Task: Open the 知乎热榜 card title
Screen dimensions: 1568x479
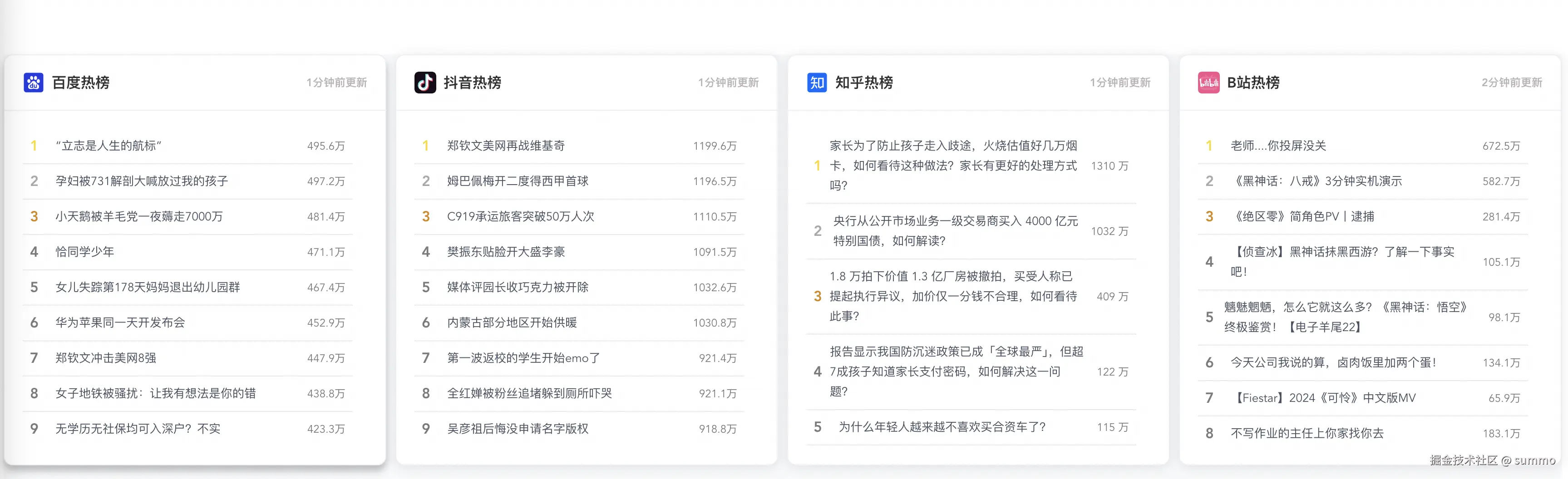Action: point(864,83)
